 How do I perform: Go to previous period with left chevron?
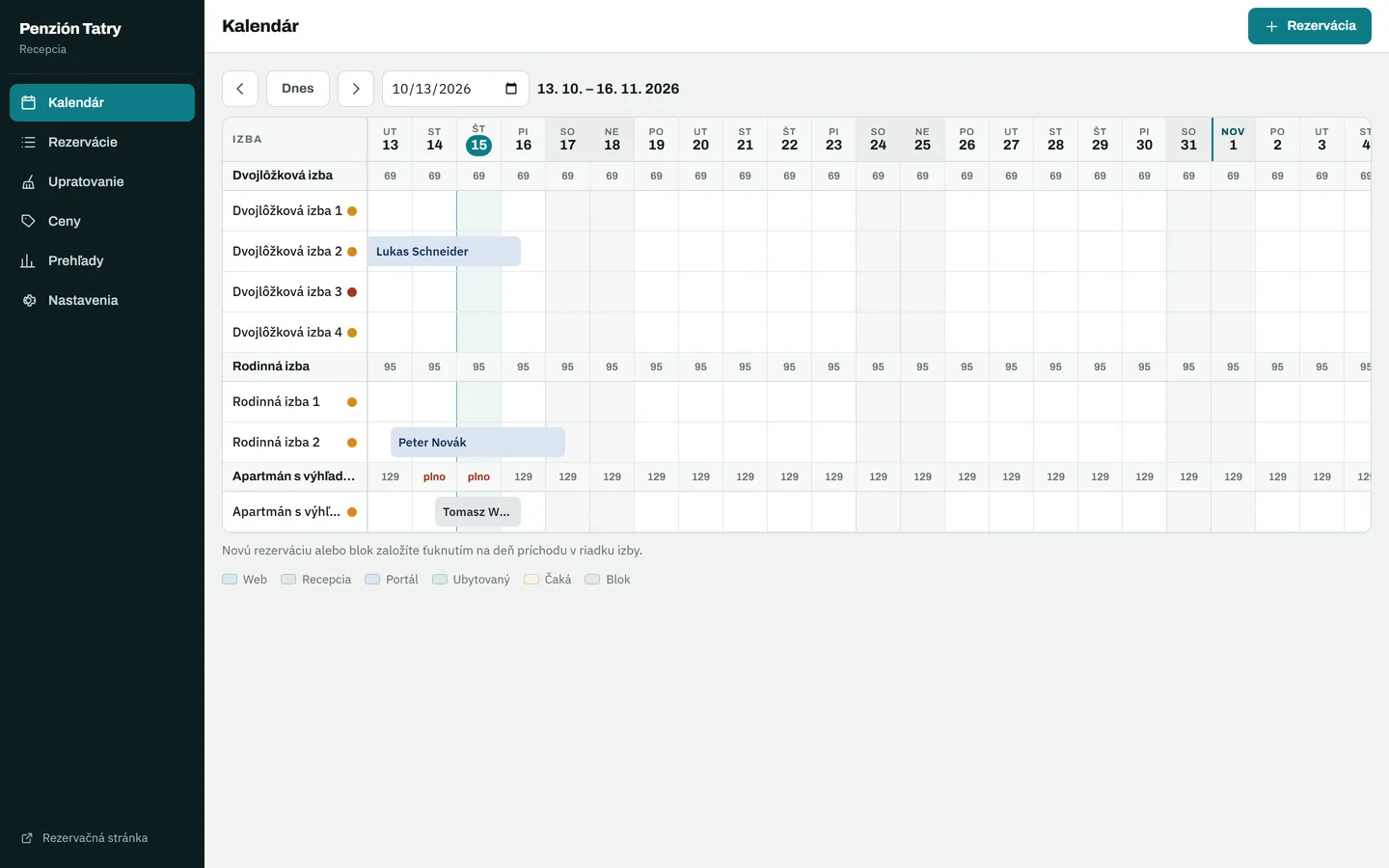tap(240, 89)
